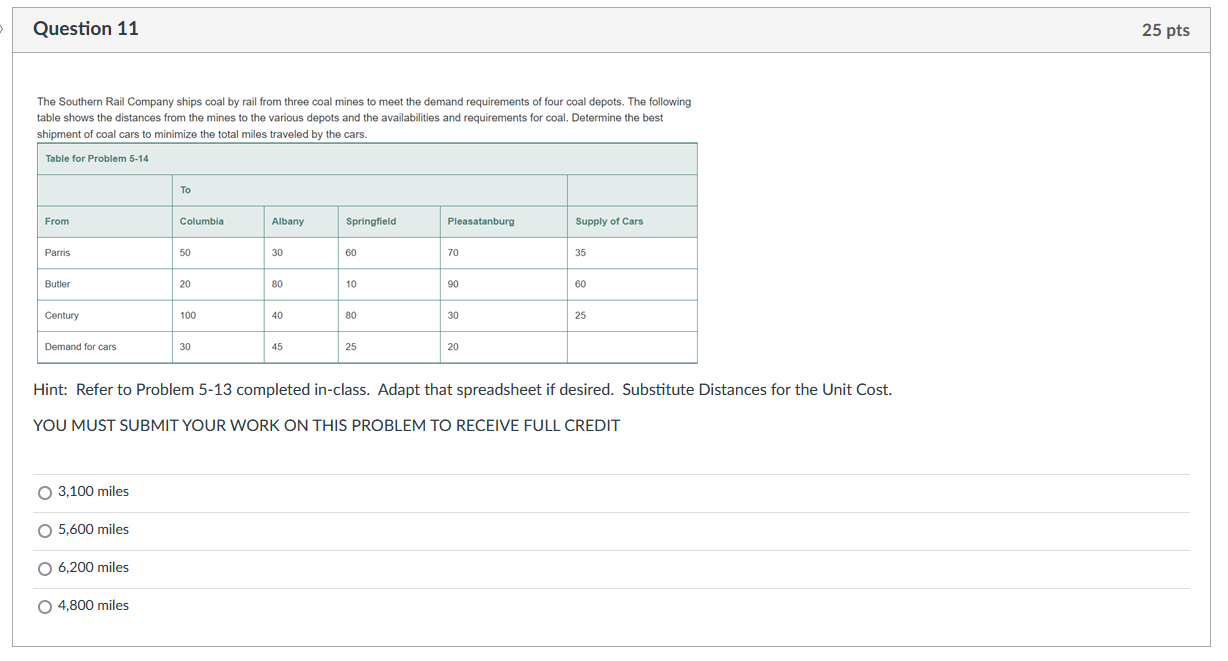
Task: Click the Butler row label
Action: point(57,283)
